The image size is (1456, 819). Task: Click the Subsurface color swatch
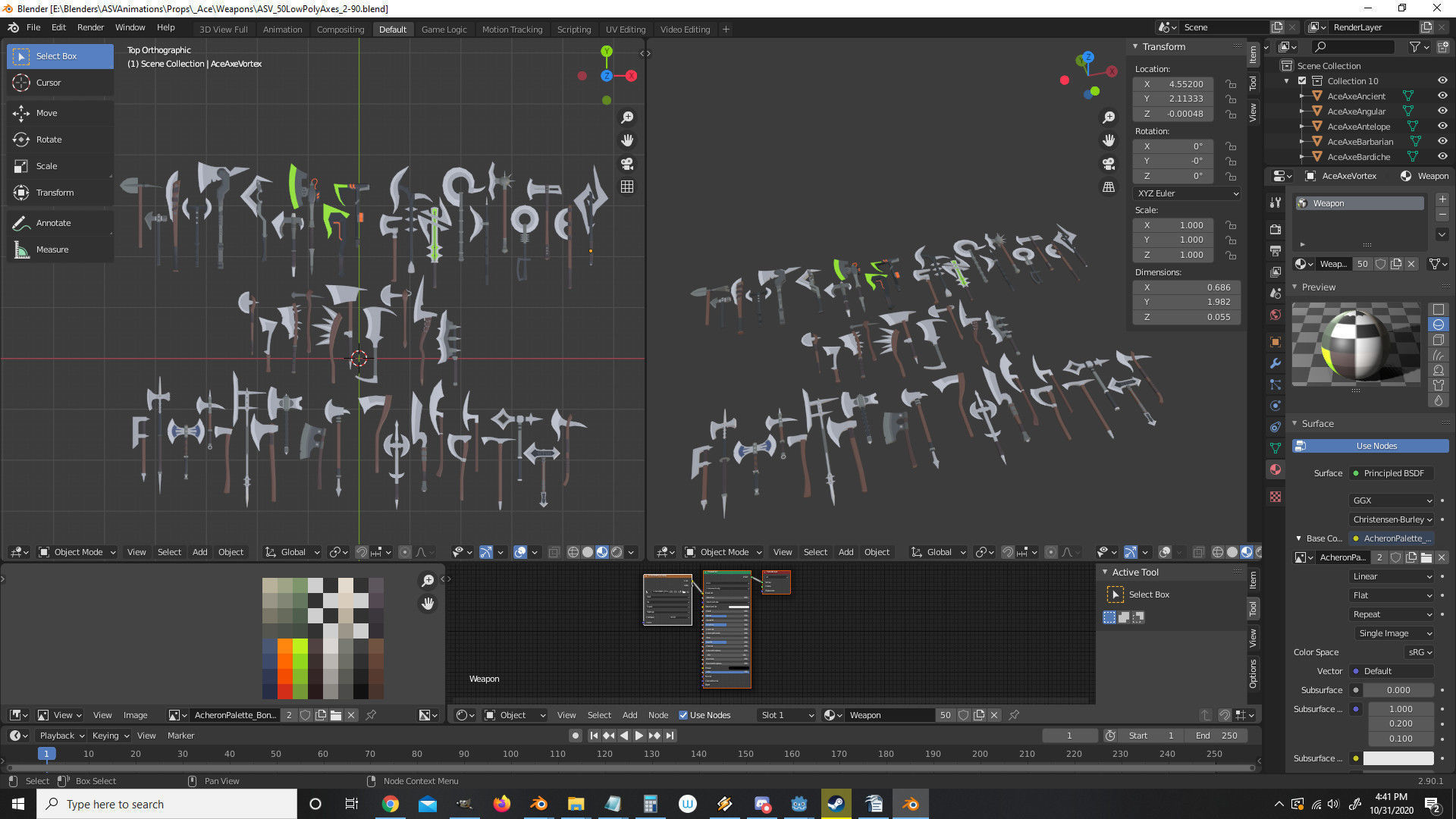click(1398, 758)
